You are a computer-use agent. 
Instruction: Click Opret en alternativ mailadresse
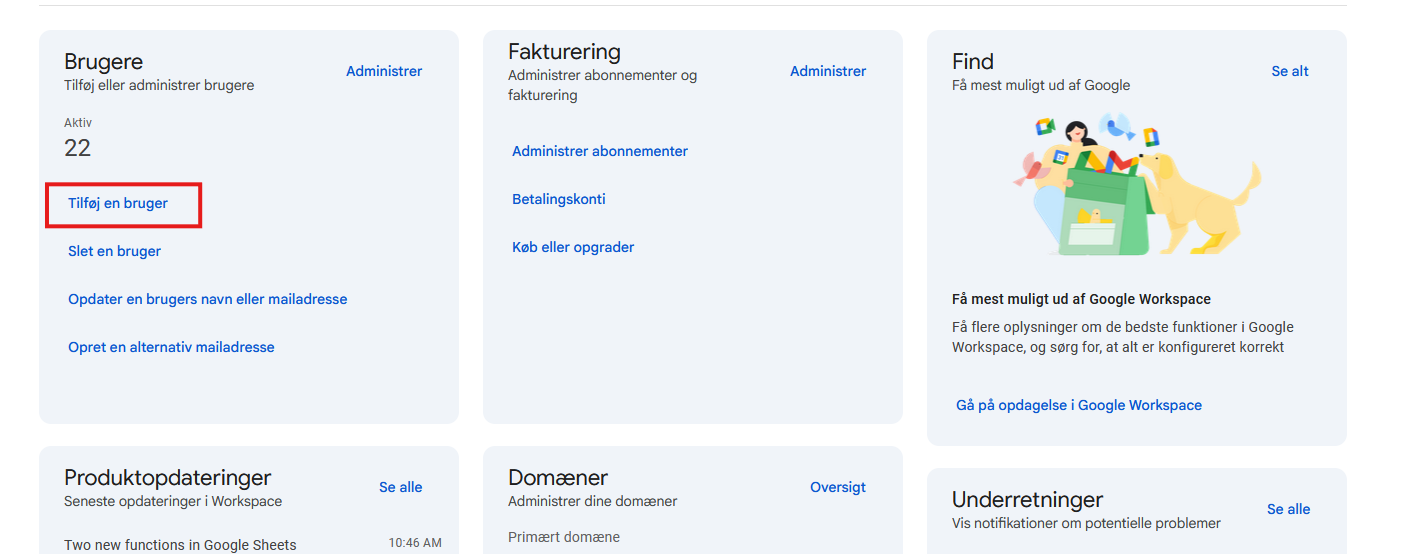click(171, 347)
